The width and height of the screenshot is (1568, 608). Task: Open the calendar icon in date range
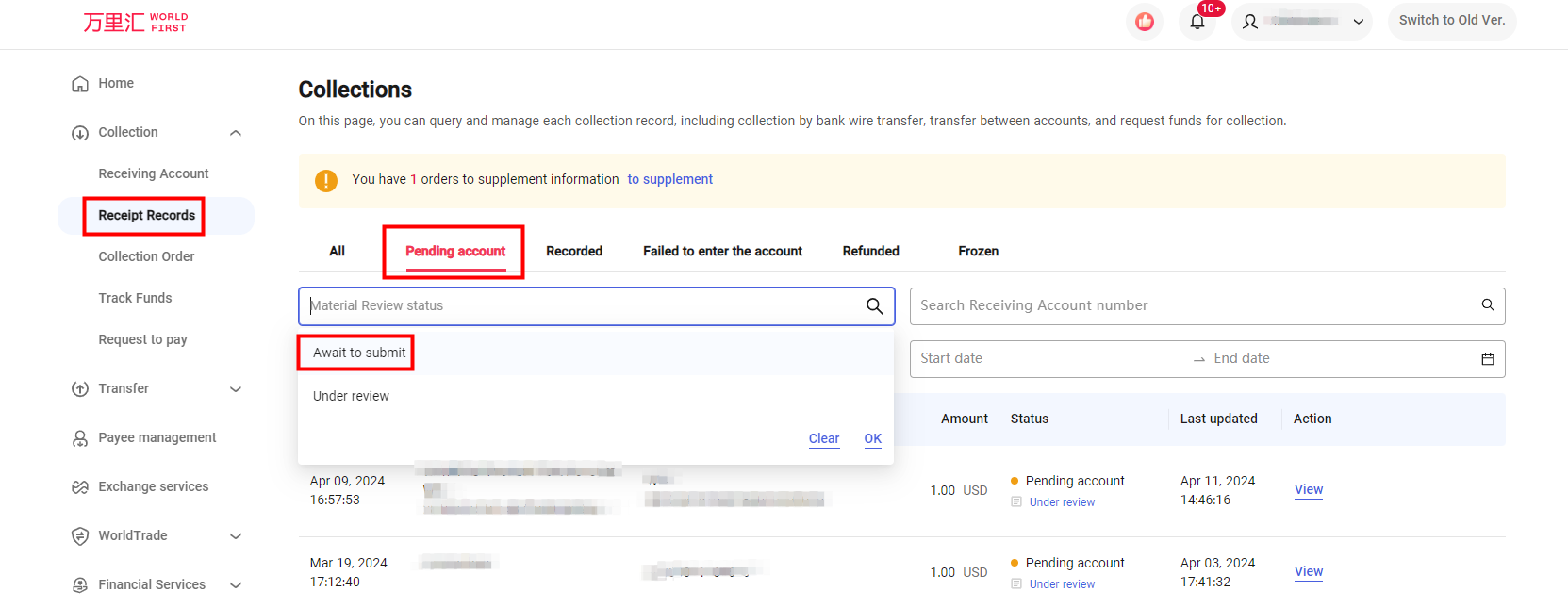1487,359
